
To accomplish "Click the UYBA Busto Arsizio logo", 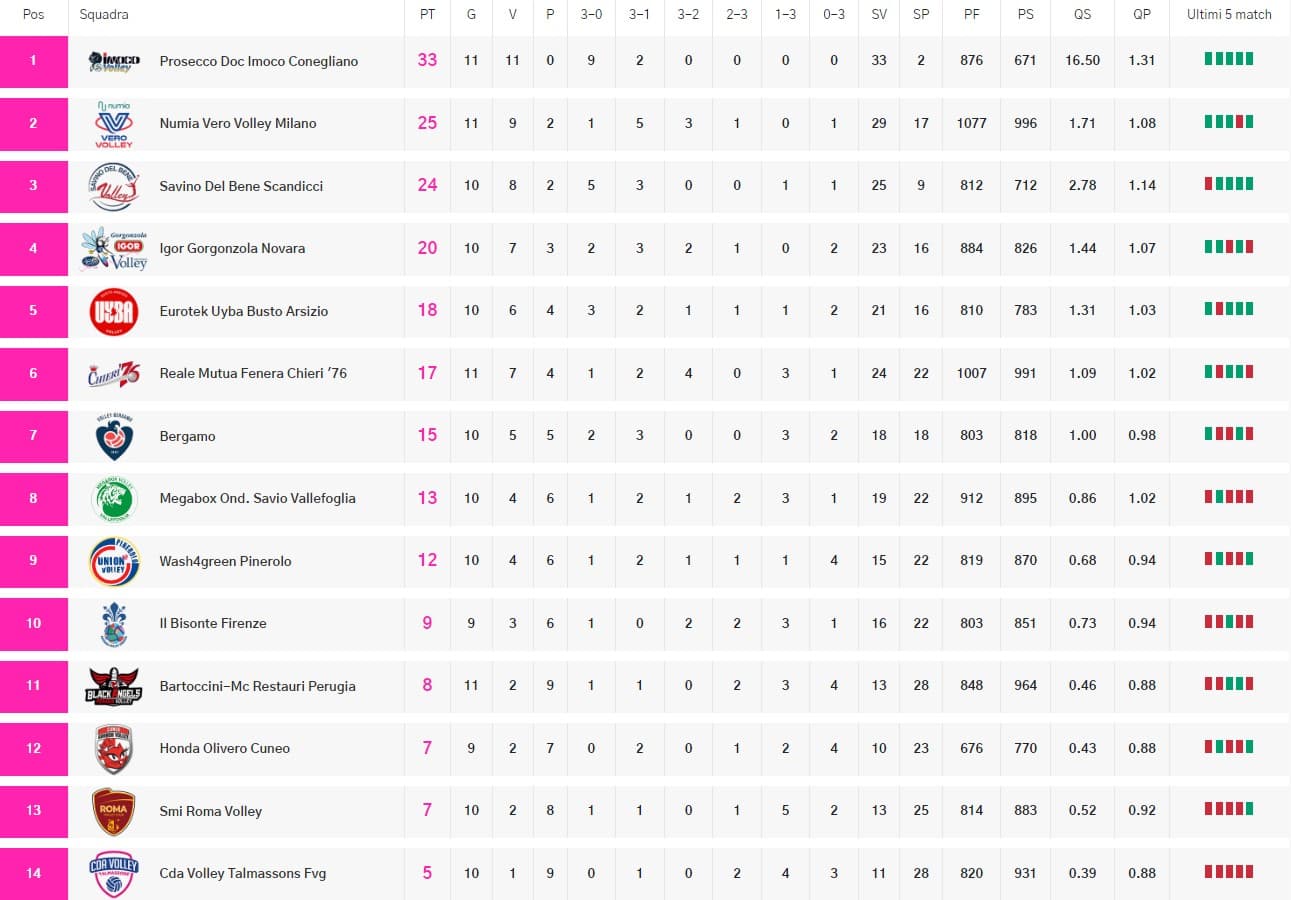I will pos(114,311).
